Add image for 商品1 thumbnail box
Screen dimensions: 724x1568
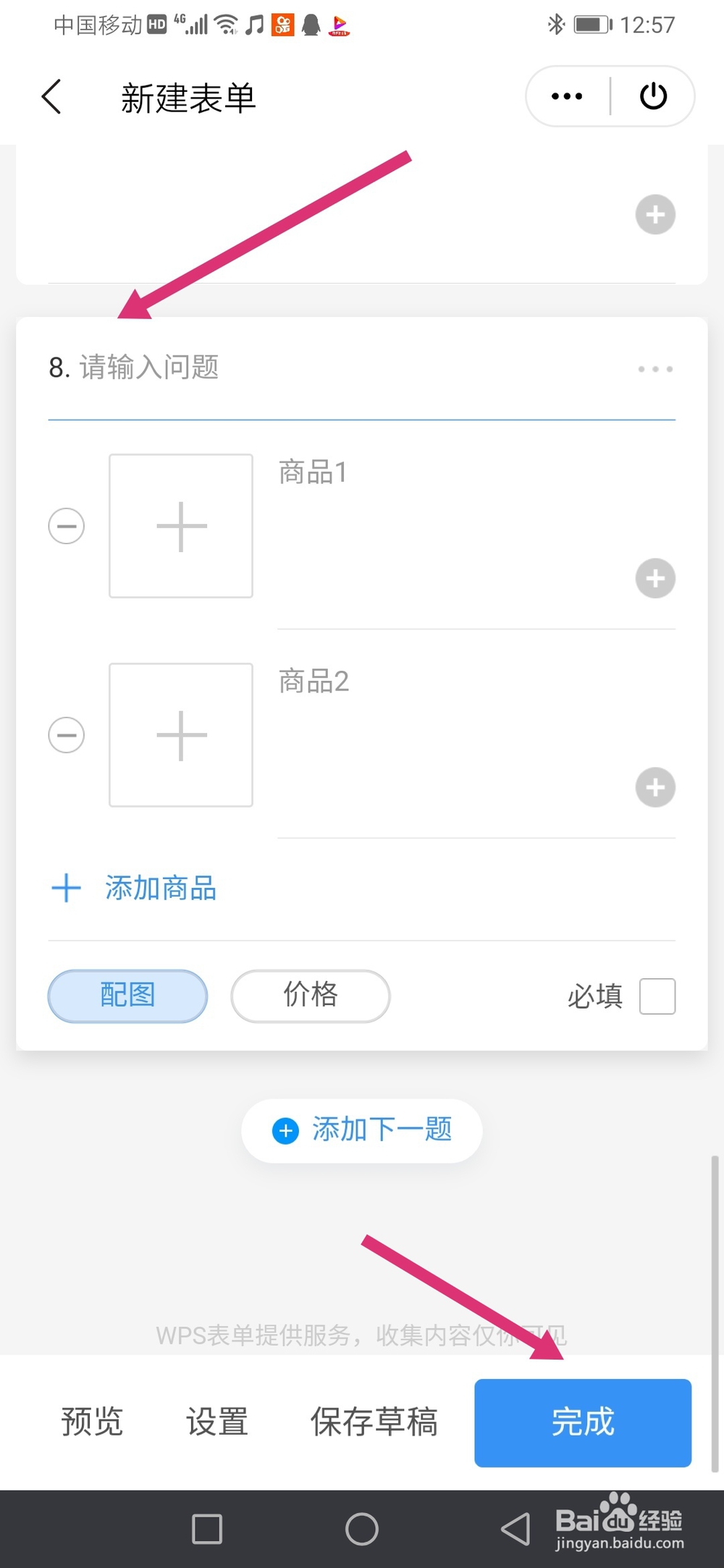pyautogui.click(x=181, y=526)
